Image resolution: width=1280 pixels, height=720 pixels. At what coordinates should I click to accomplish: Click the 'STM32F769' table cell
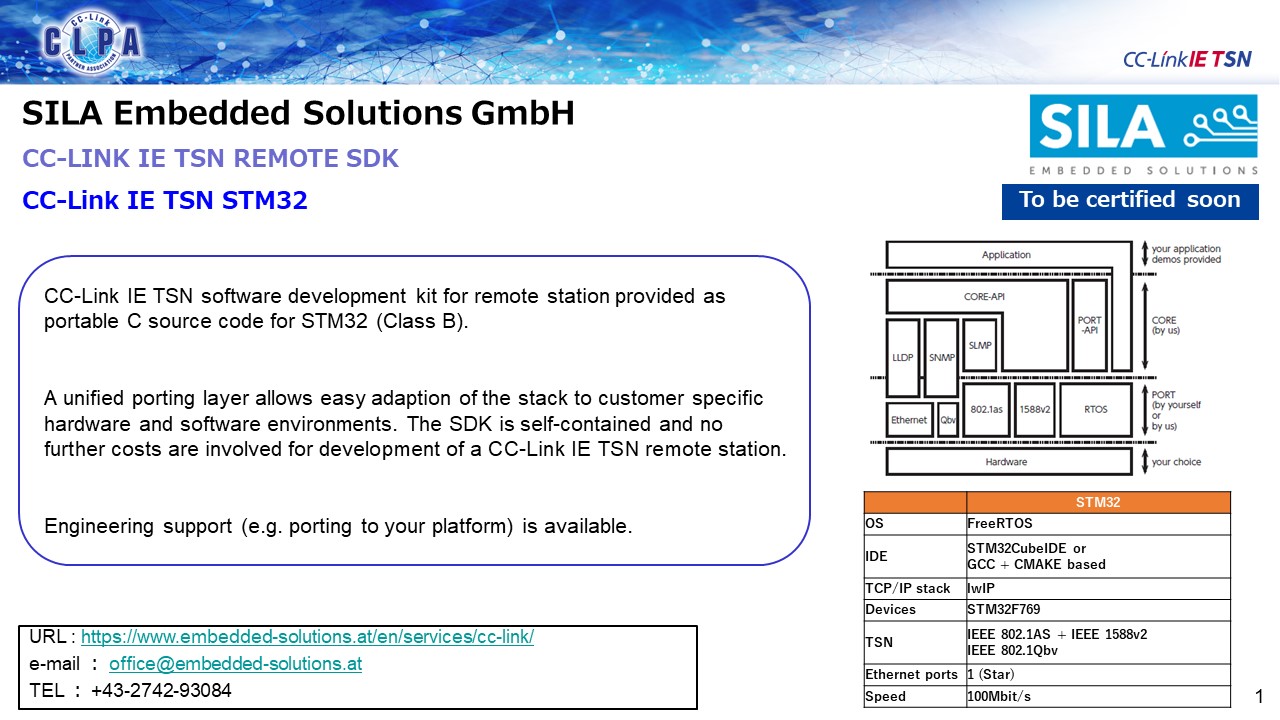click(1098, 609)
